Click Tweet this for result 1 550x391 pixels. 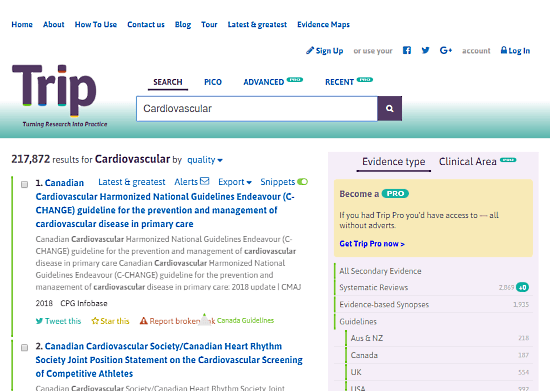click(x=58, y=321)
